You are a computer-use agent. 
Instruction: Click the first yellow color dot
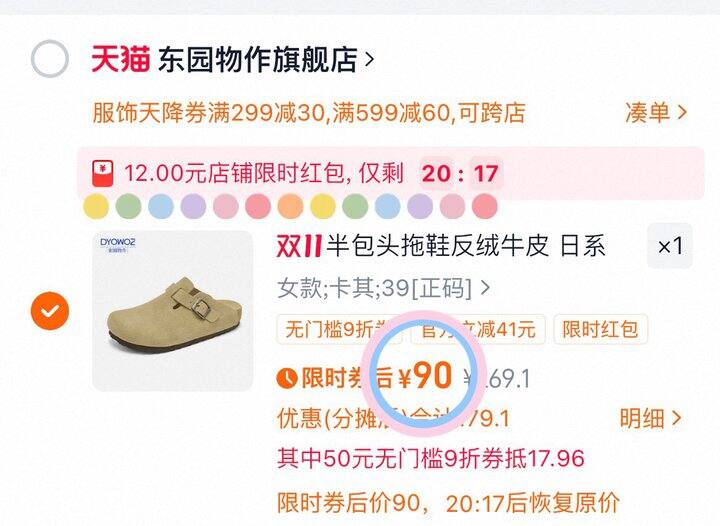click(x=96, y=206)
